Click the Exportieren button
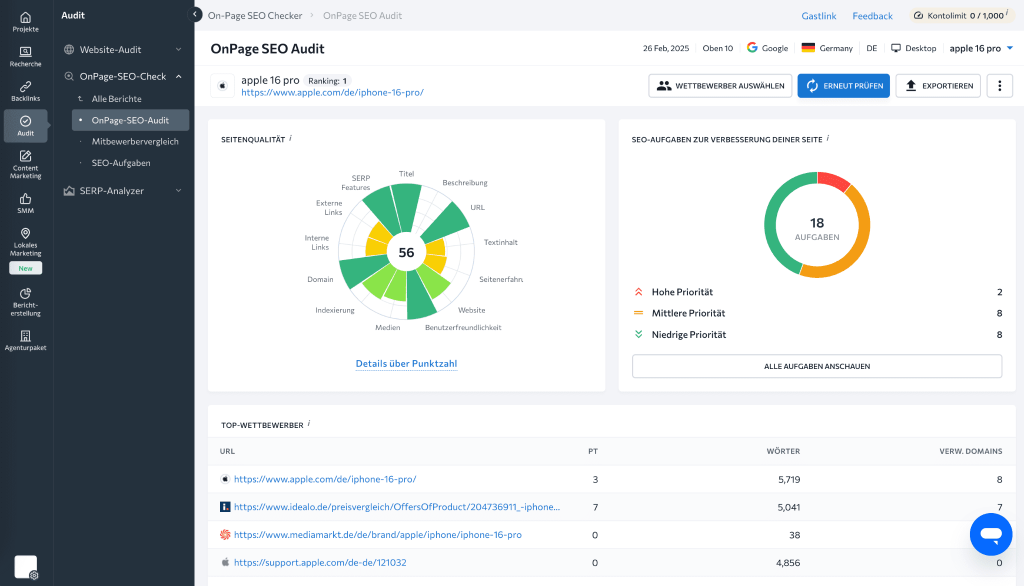1024x586 pixels. coord(938,86)
